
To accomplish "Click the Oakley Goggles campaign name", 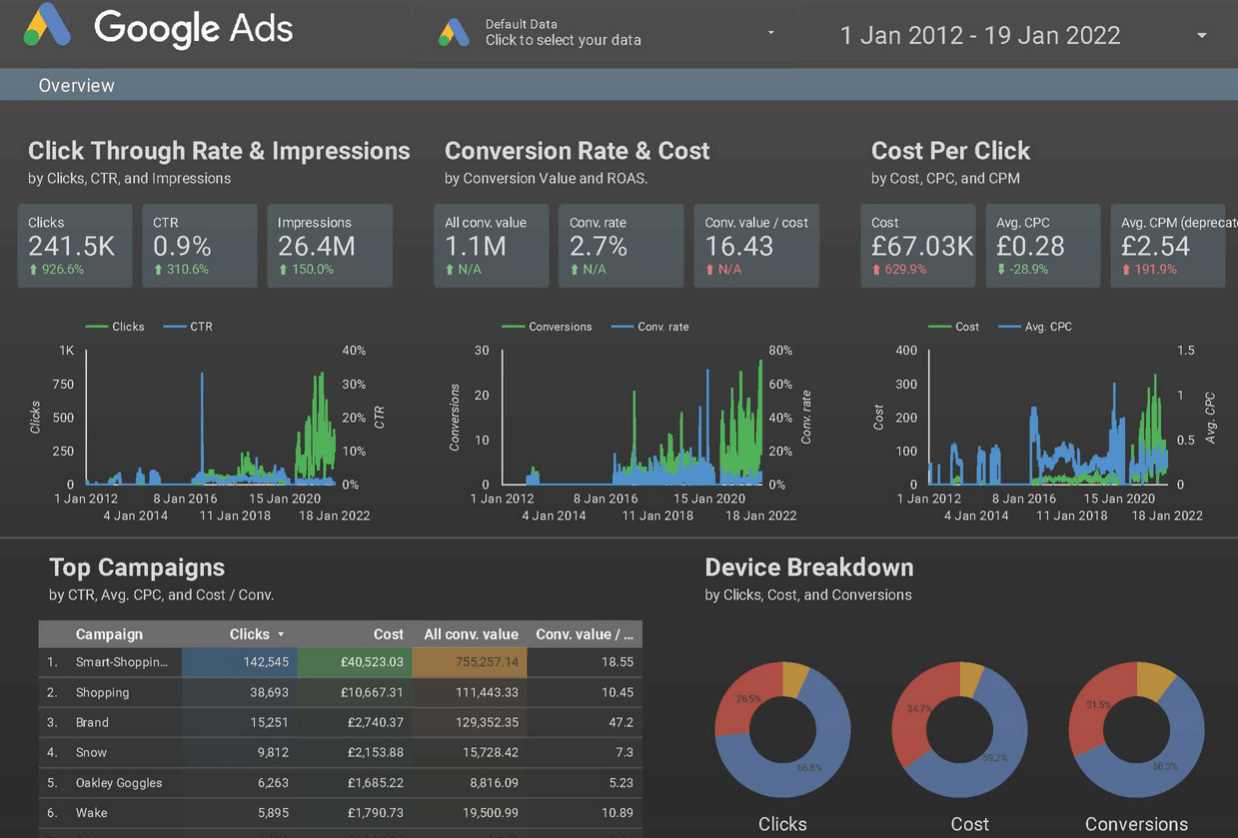I will click(x=118, y=783).
